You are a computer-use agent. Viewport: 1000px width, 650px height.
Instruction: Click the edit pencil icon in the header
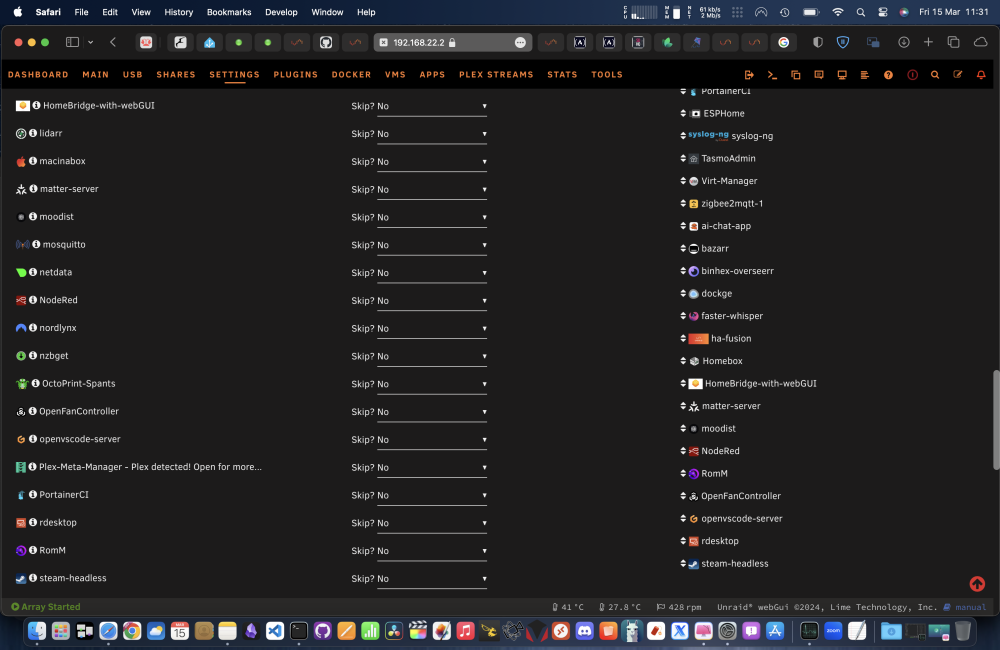958,75
